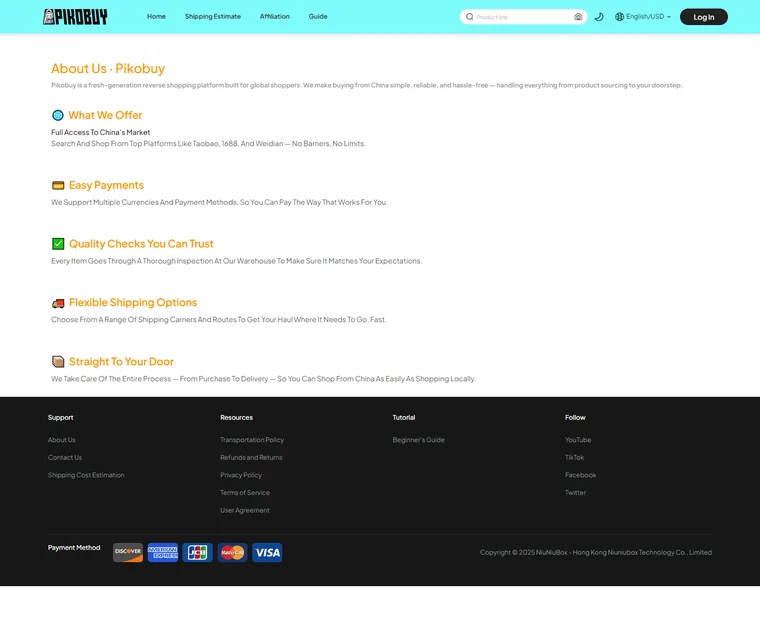Open the Beginner's Guide link
Screen dimensions: 760x640
pyautogui.click(x=418, y=440)
